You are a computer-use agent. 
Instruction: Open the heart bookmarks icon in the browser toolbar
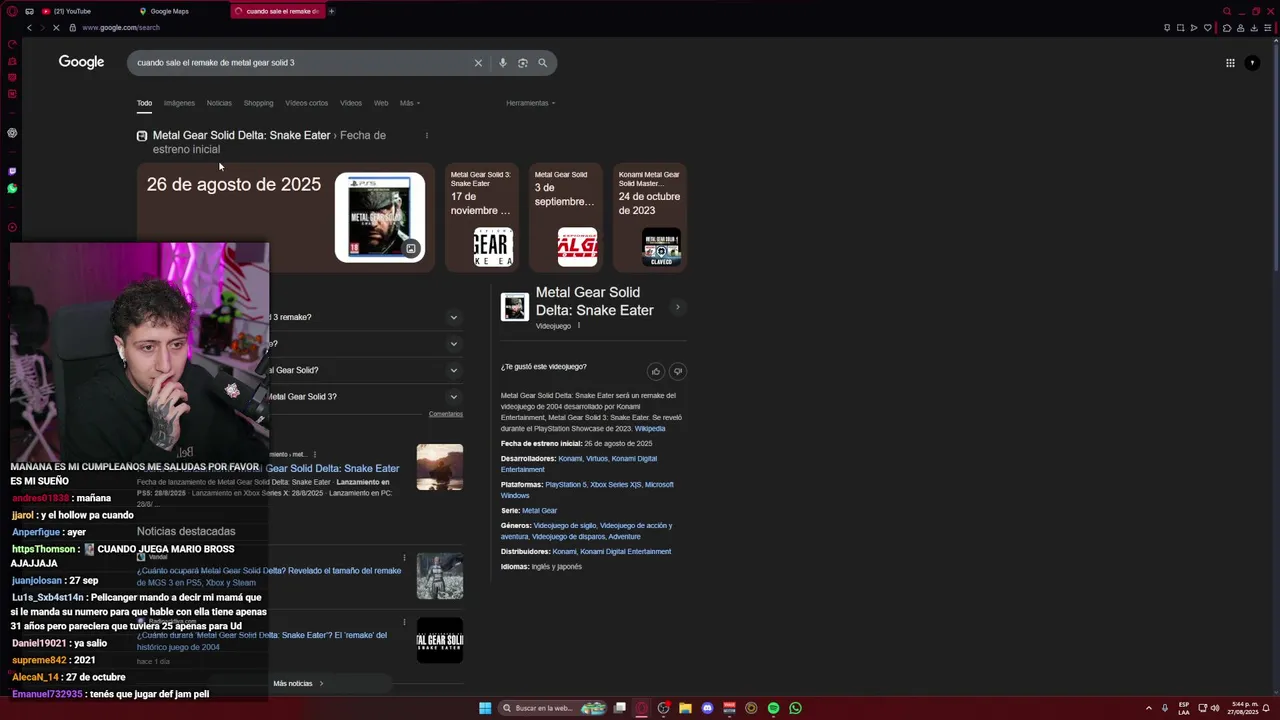point(1208,28)
